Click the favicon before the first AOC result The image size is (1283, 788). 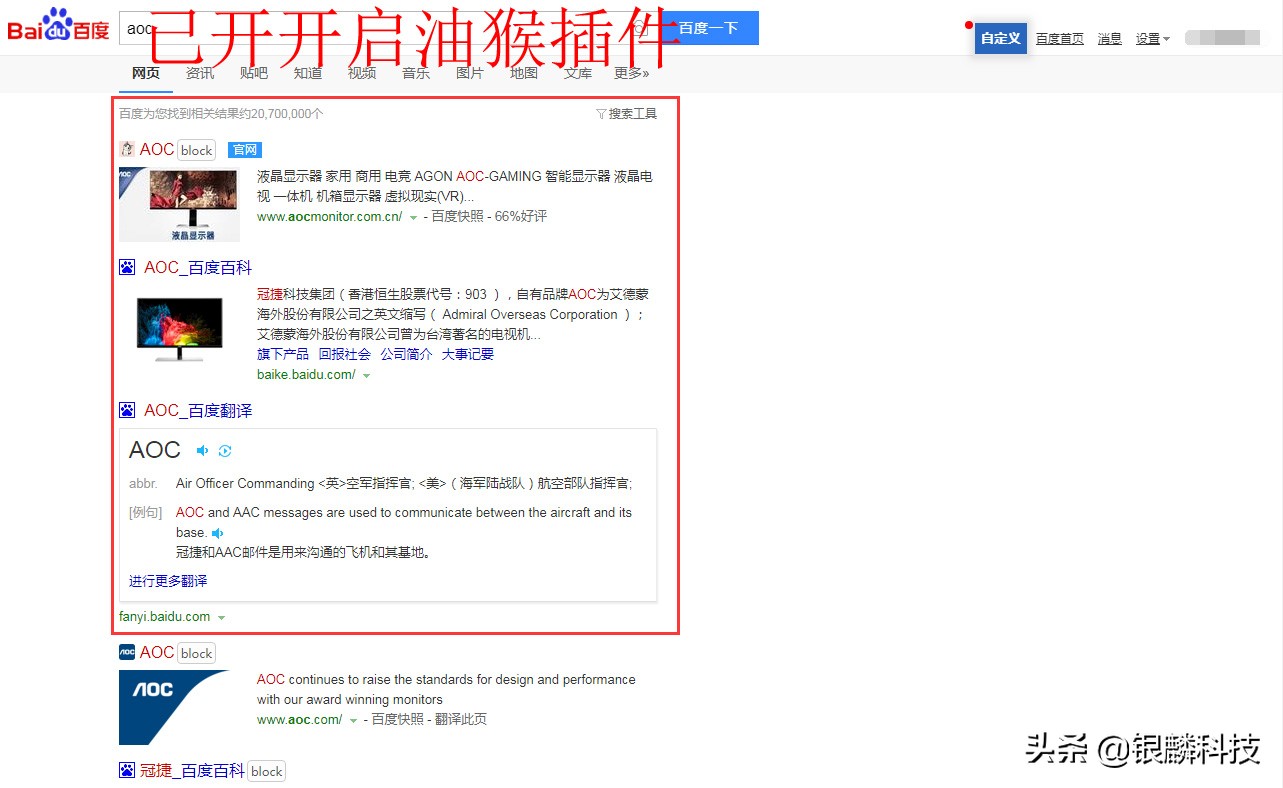coord(127,148)
